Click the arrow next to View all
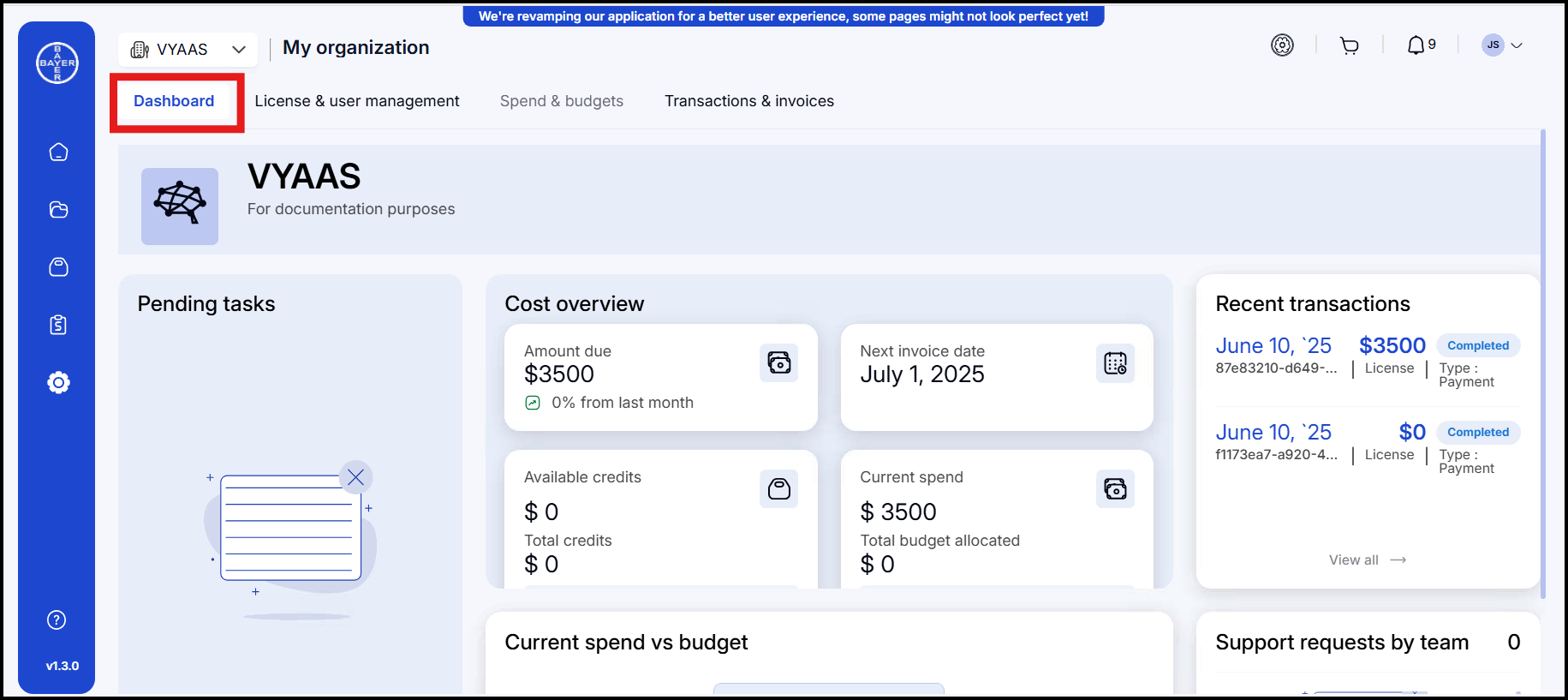1568x700 pixels. [x=1398, y=560]
